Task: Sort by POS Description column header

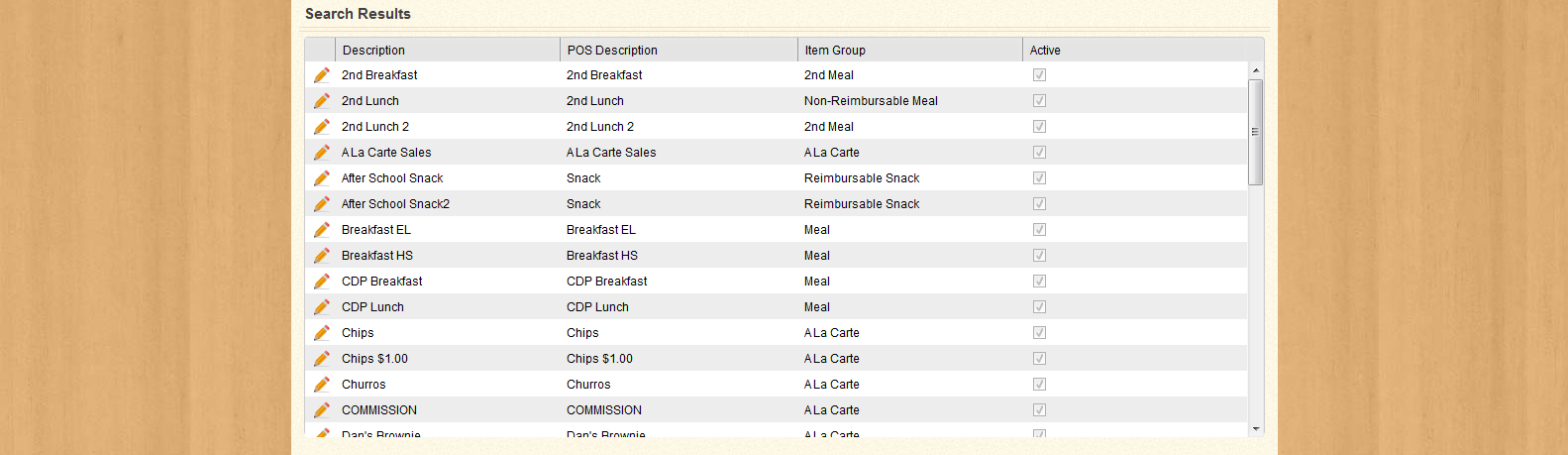Action: point(612,51)
